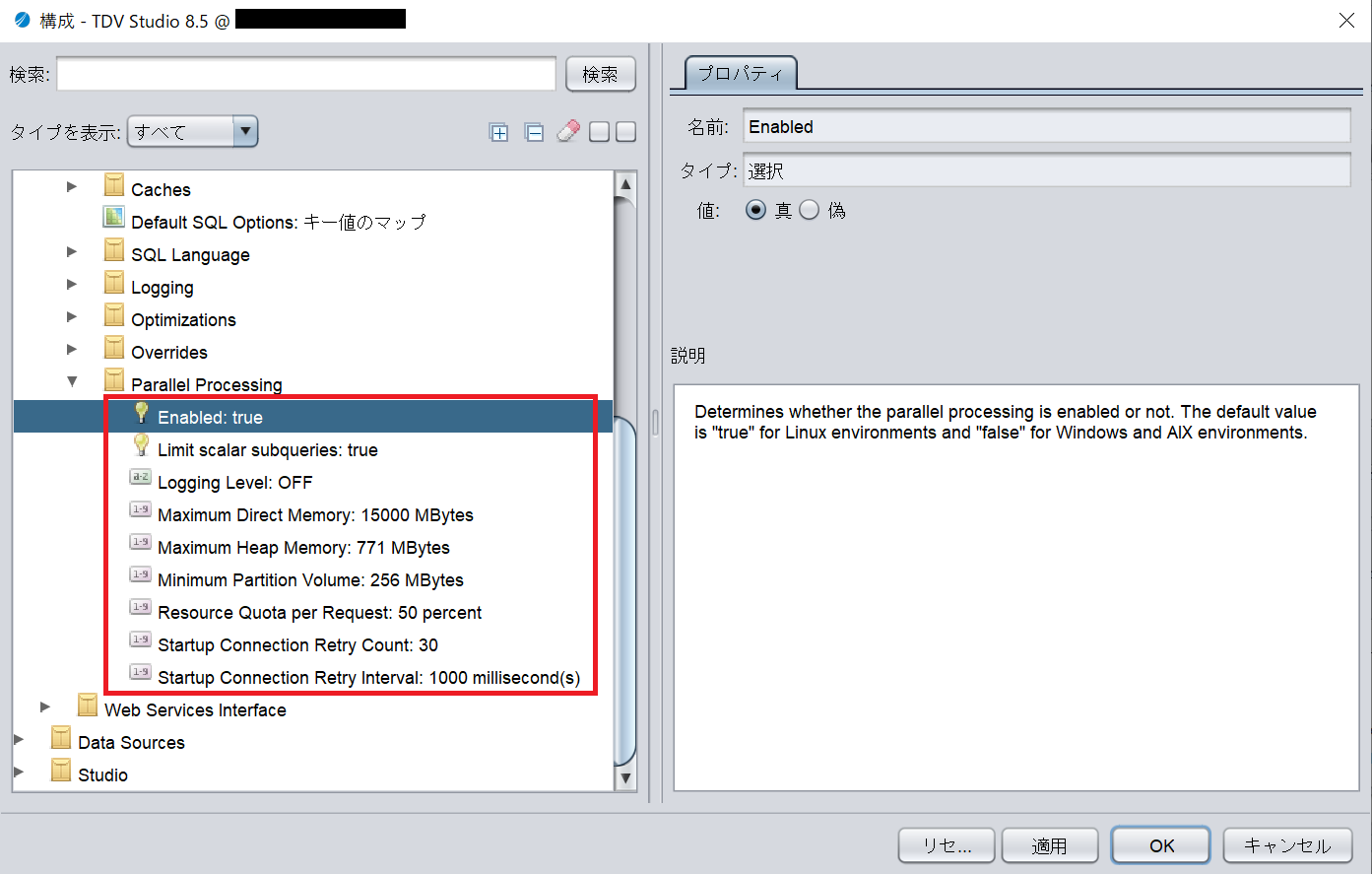Screen dimensions: 1372x874
Task: Open the タイプを表示 dropdown showing すべて
Action: tap(193, 131)
